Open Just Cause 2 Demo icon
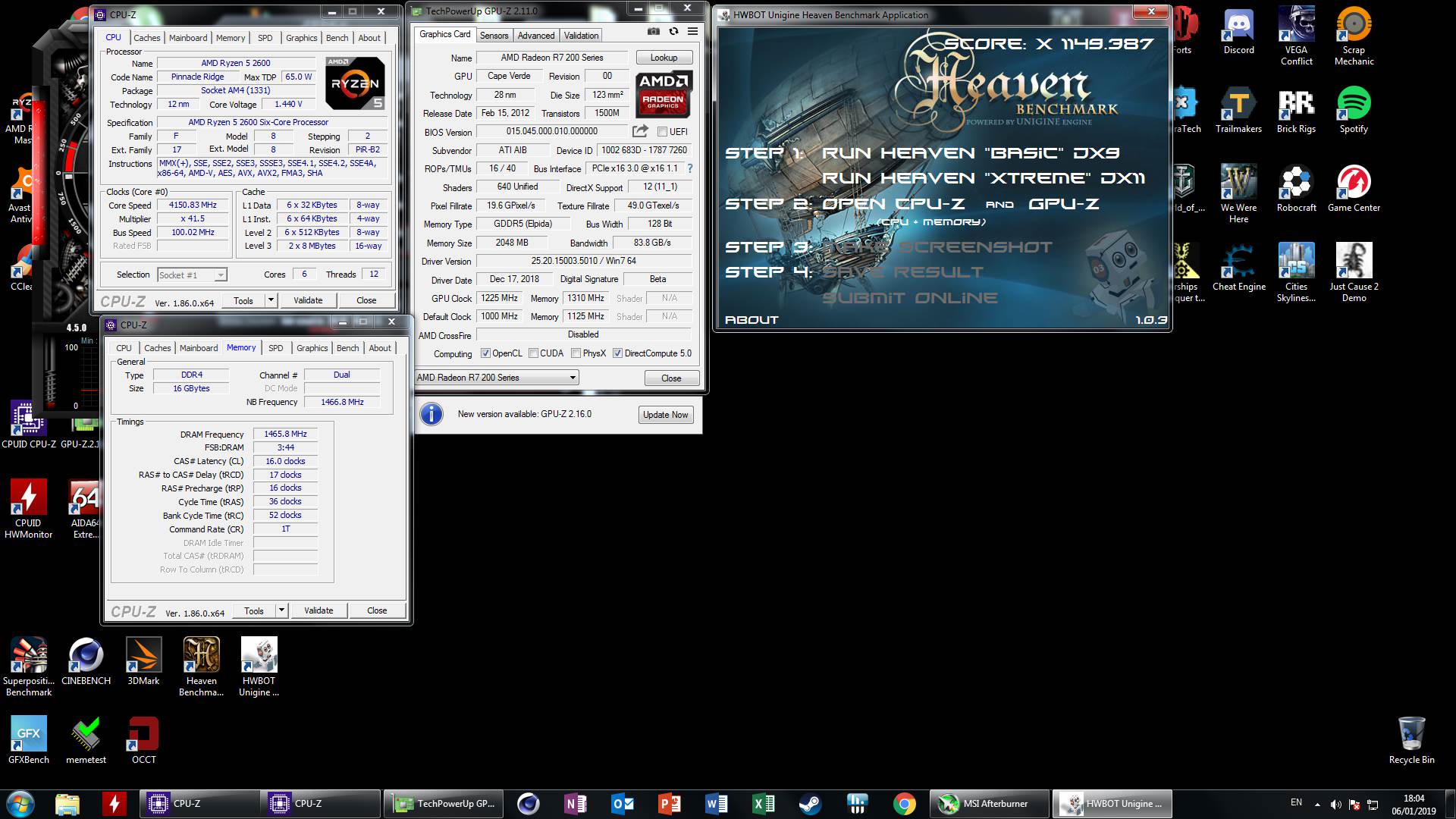Viewport: 1456px width, 819px height. pyautogui.click(x=1354, y=273)
